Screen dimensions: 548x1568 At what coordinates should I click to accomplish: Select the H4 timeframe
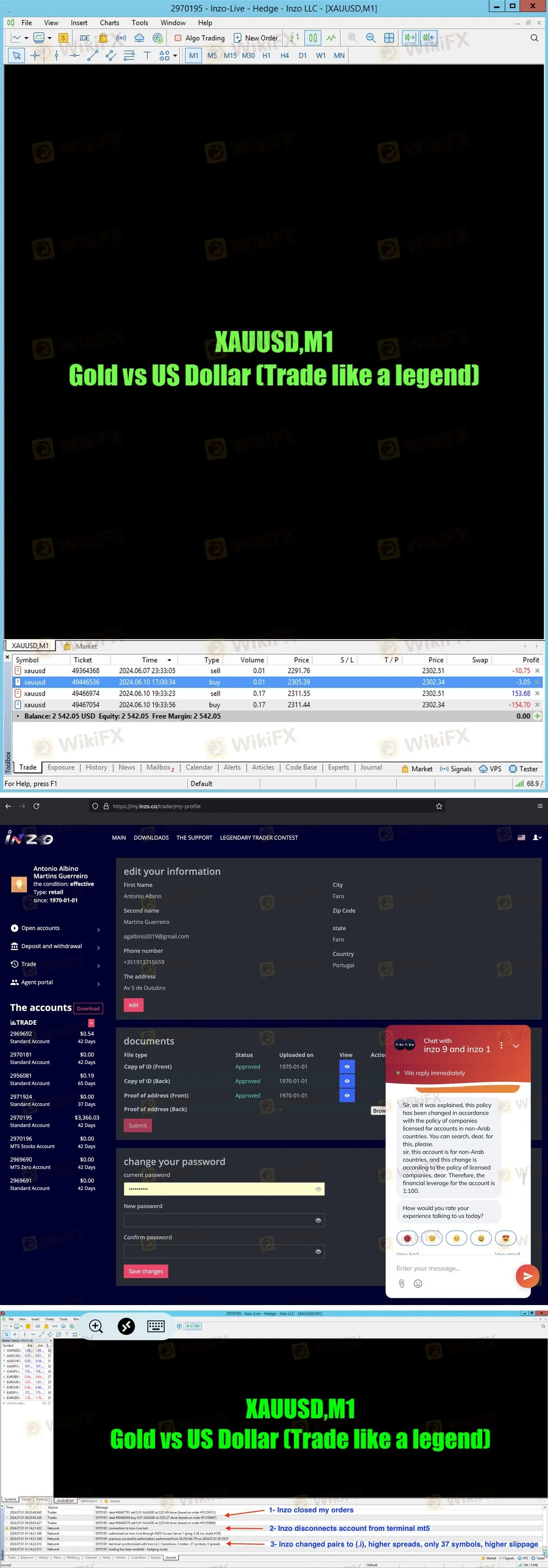(x=285, y=55)
